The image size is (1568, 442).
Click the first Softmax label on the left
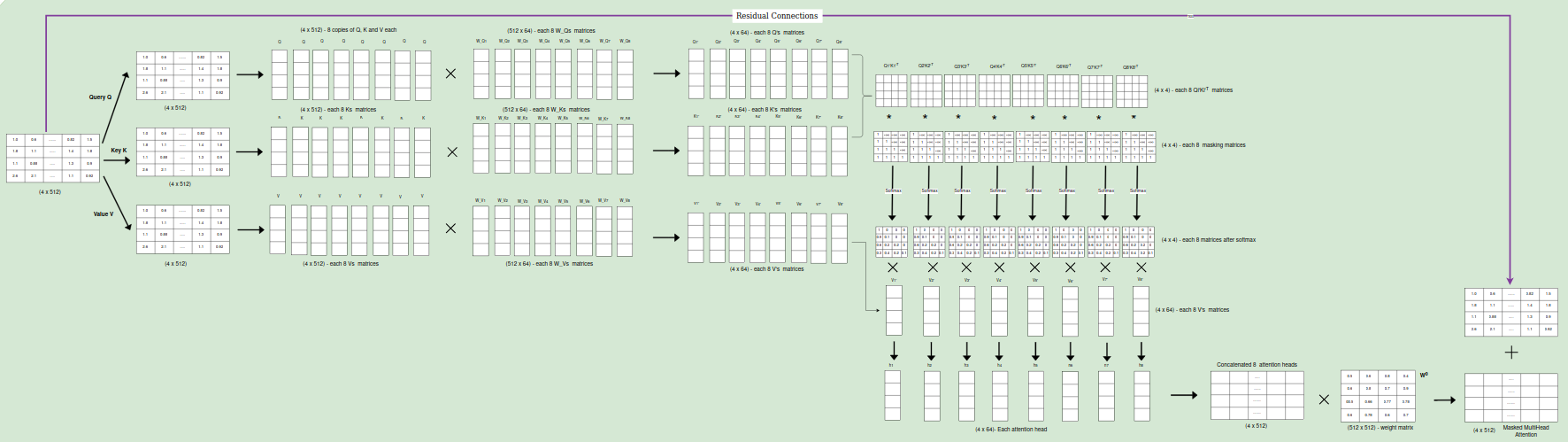893,190
